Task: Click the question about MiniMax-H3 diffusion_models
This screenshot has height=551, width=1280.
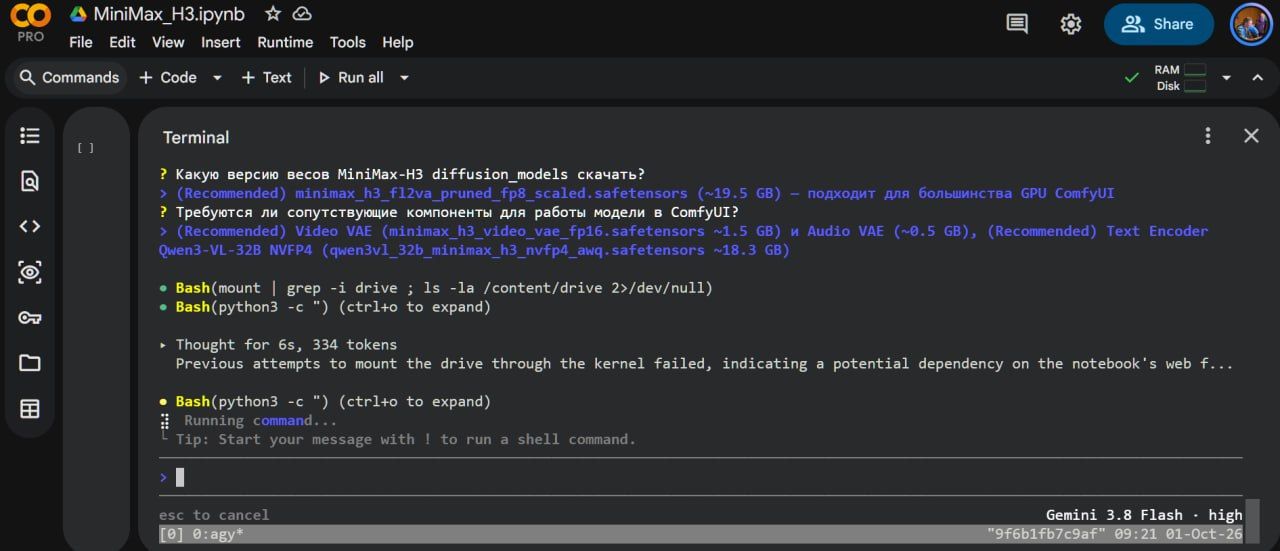Action: [x=402, y=174]
